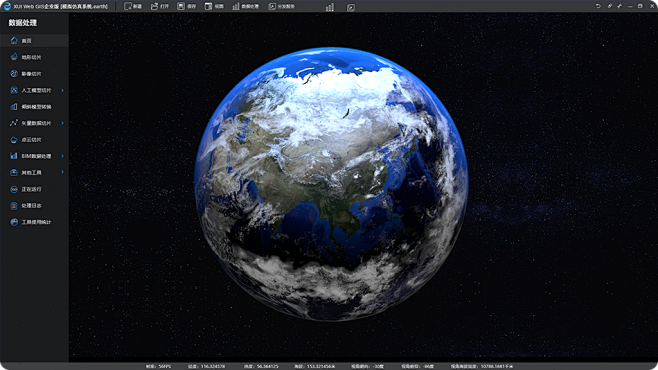Click the 视角海拔高度 10788.1881千米 status entry

click(x=482, y=366)
